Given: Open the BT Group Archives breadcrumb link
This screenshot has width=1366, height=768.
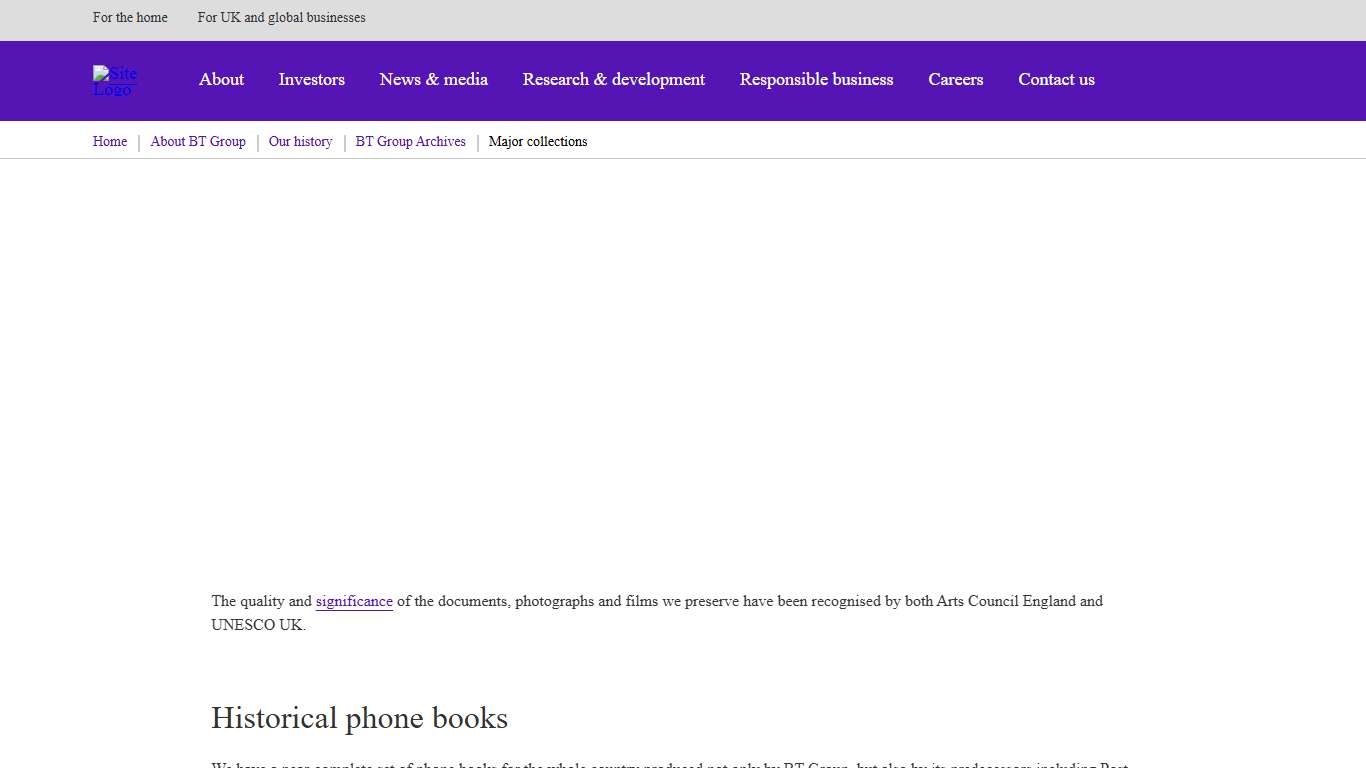Looking at the screenshot, I should pos(410,141).
